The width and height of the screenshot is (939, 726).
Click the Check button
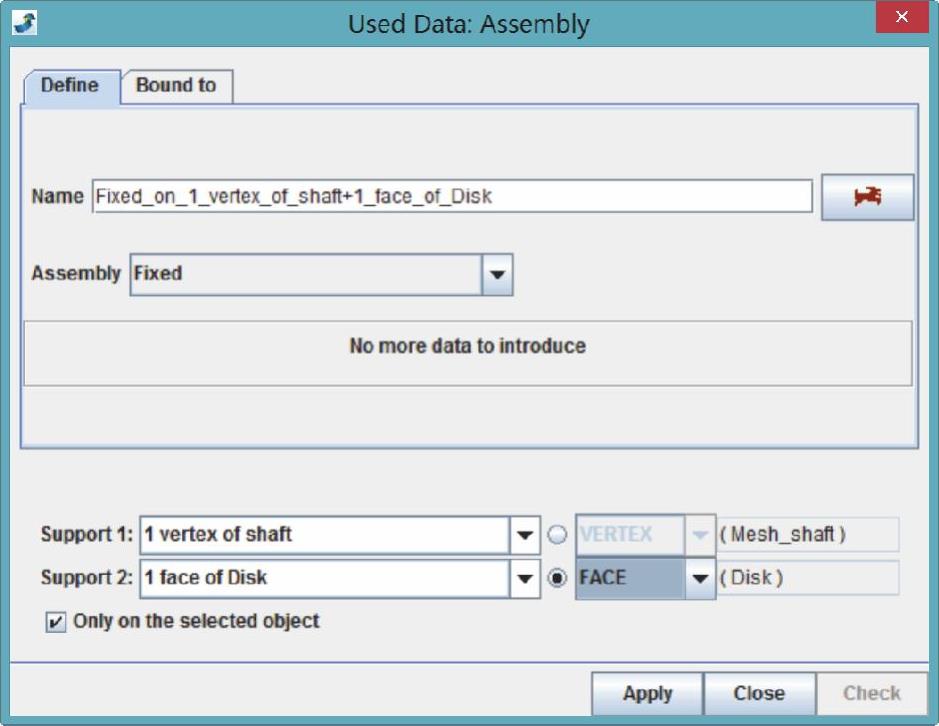tap(871, 693)
